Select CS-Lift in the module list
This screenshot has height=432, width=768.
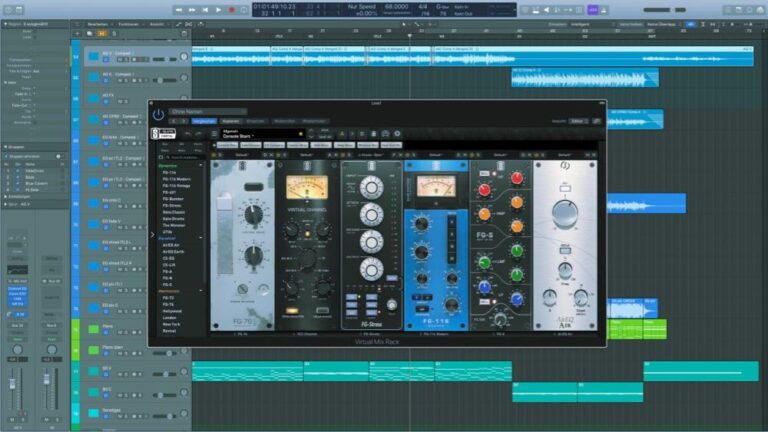pos(169,265)
